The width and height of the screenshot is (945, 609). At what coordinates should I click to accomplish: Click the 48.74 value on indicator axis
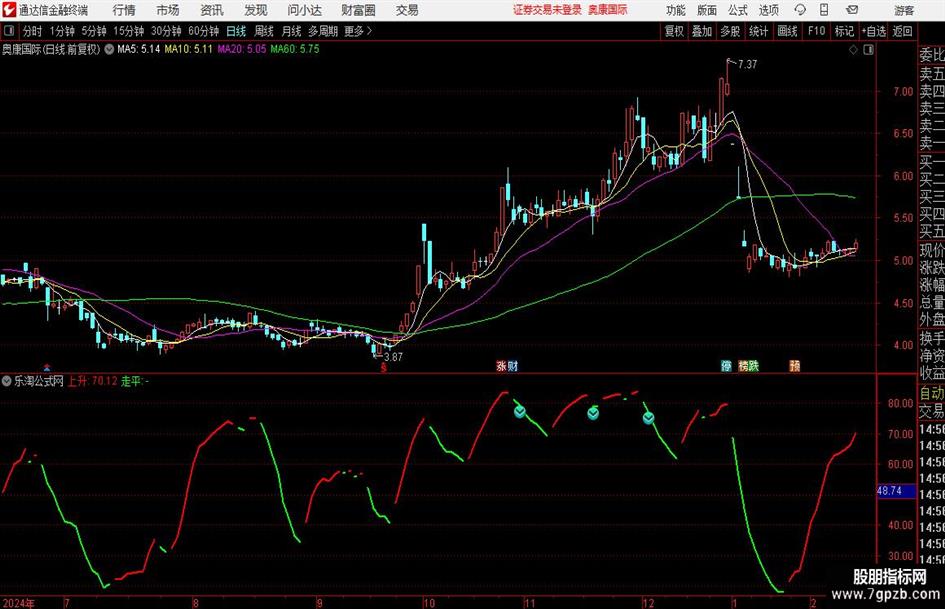tap(889, 491)
